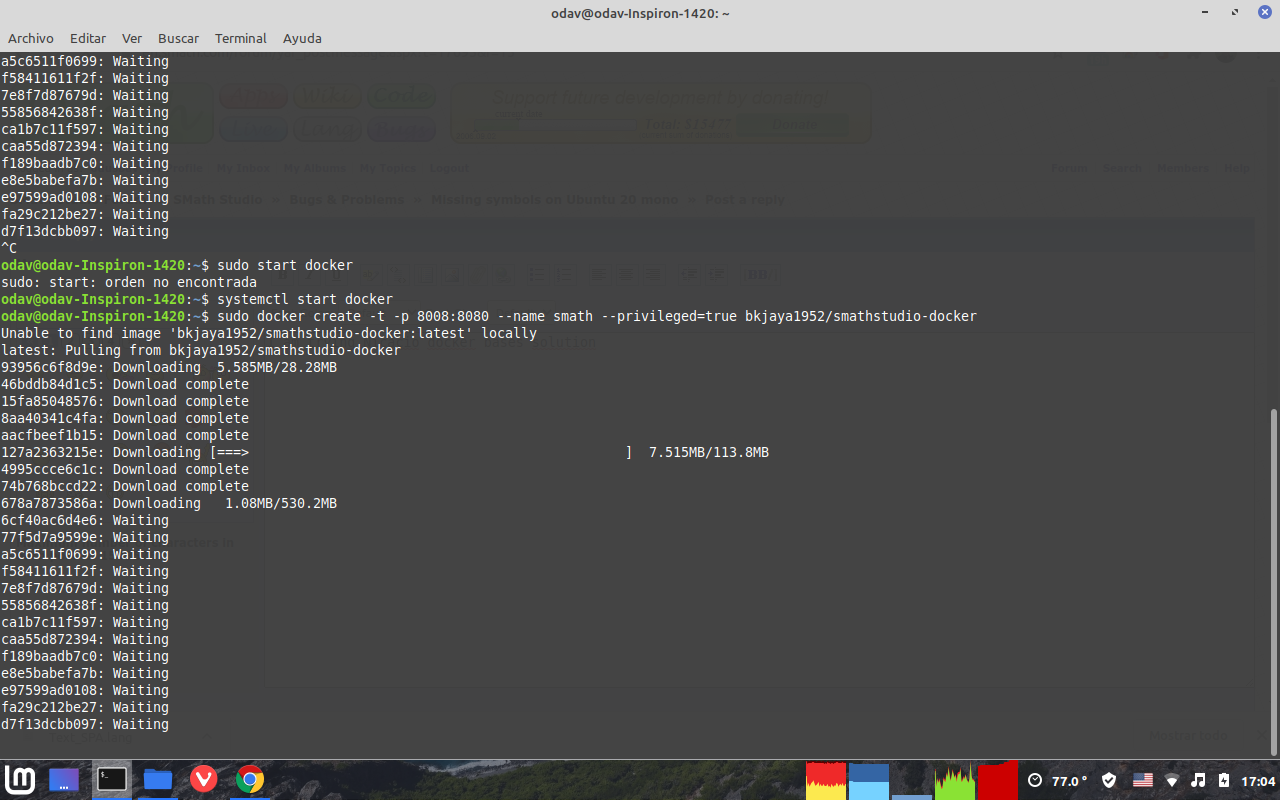Open the Terminal menu in menu bar
Viewport: 1280px width, 800px height.
(x=240, y=38)
